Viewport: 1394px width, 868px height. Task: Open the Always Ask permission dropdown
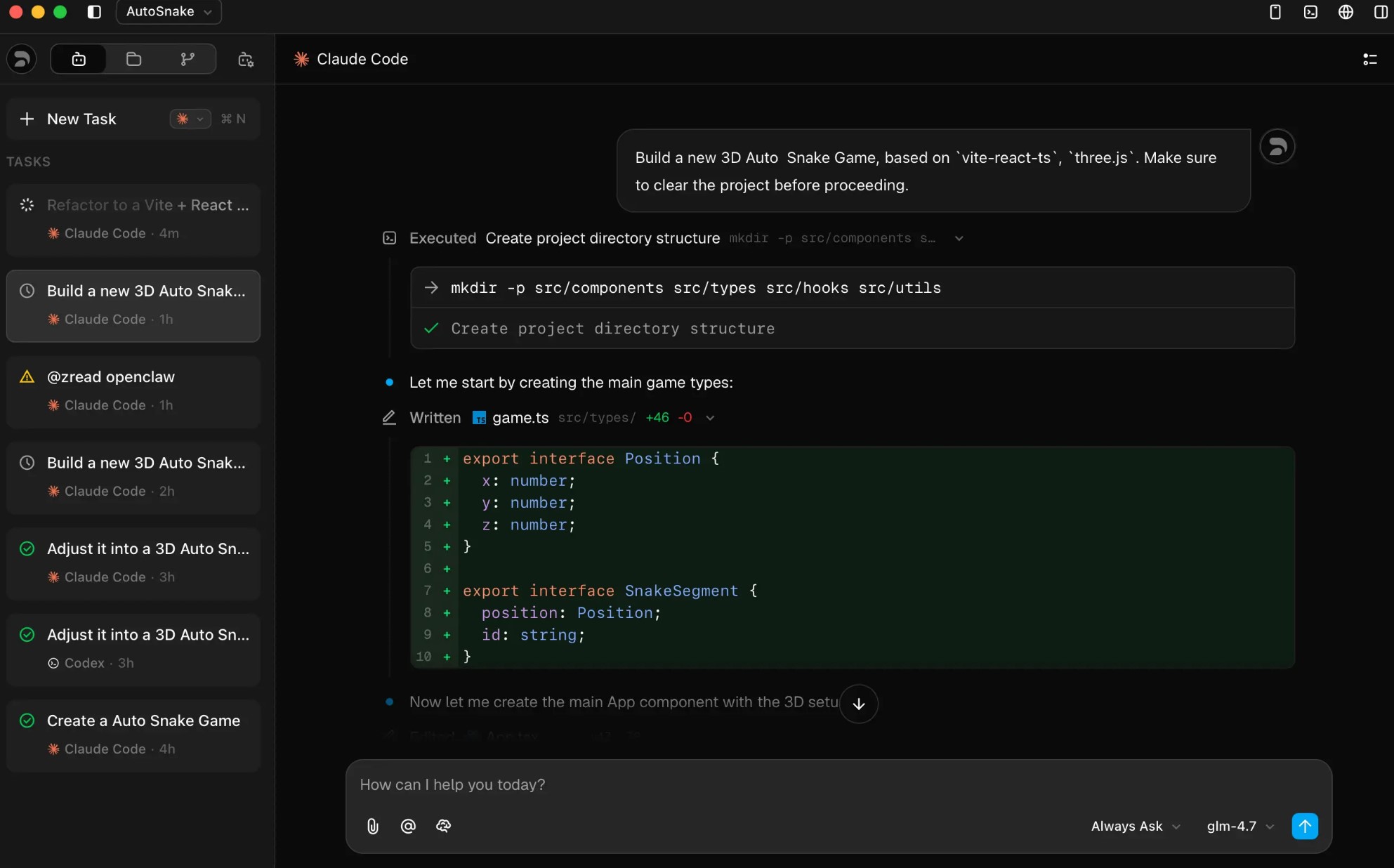(x=1135, y=826)
